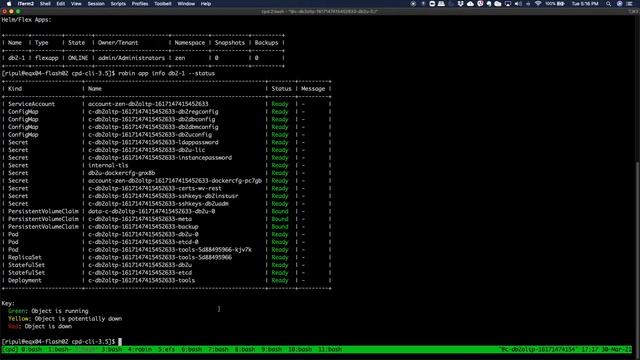Click the red clock menu bar icon
Viewport: 640px width, 360px height.
point(480,4)
